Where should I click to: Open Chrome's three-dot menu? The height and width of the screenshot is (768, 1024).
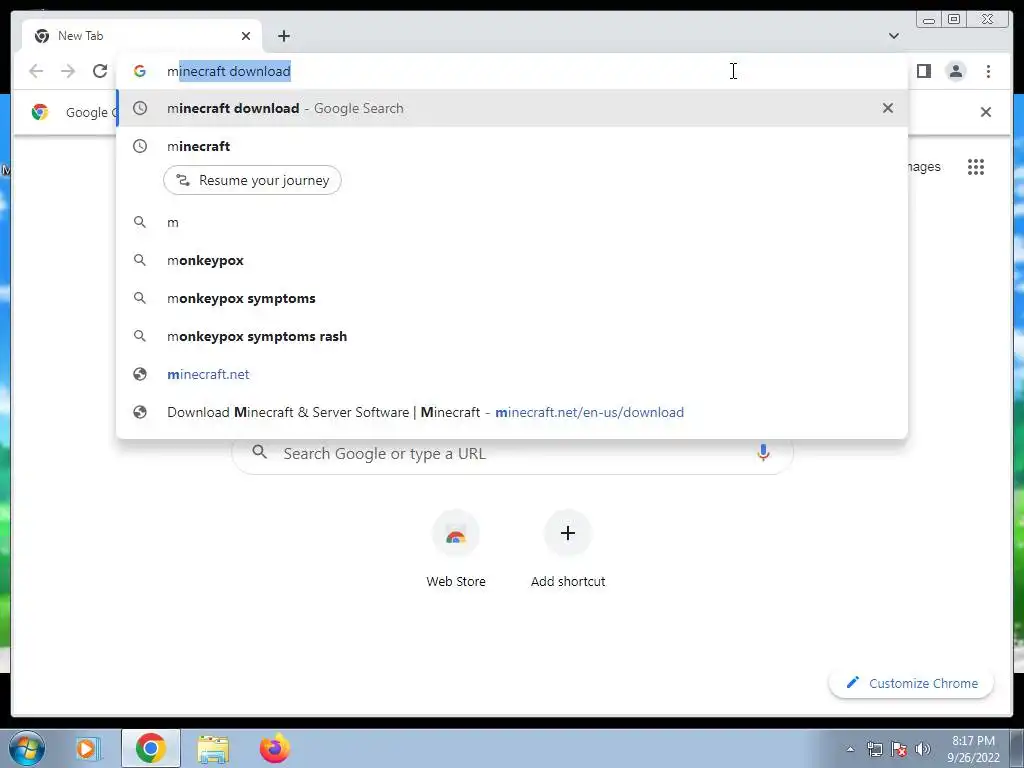pos(988,71)
